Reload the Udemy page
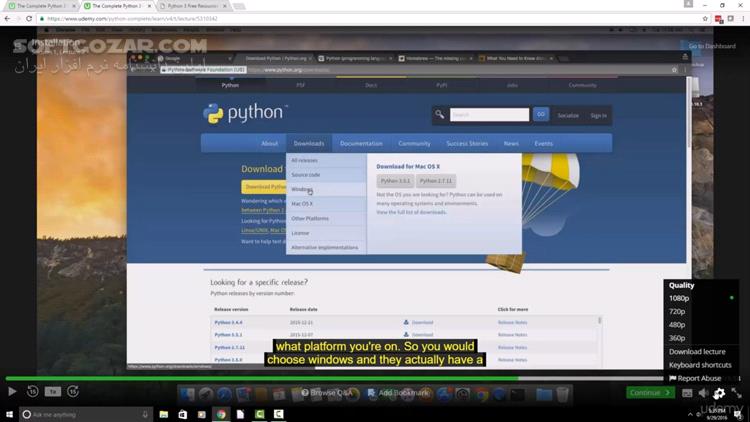The height and width of the screenshot is (422, 750). [29, 18]
